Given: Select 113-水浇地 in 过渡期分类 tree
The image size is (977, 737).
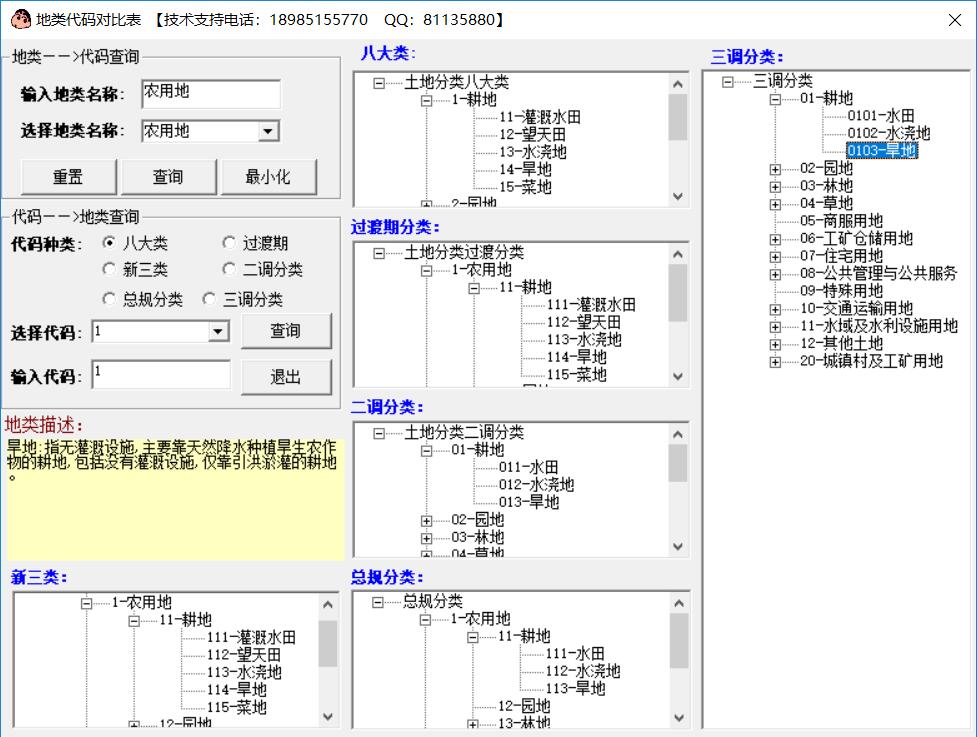Looking at the screenshot, I should (x=584, y=340).
